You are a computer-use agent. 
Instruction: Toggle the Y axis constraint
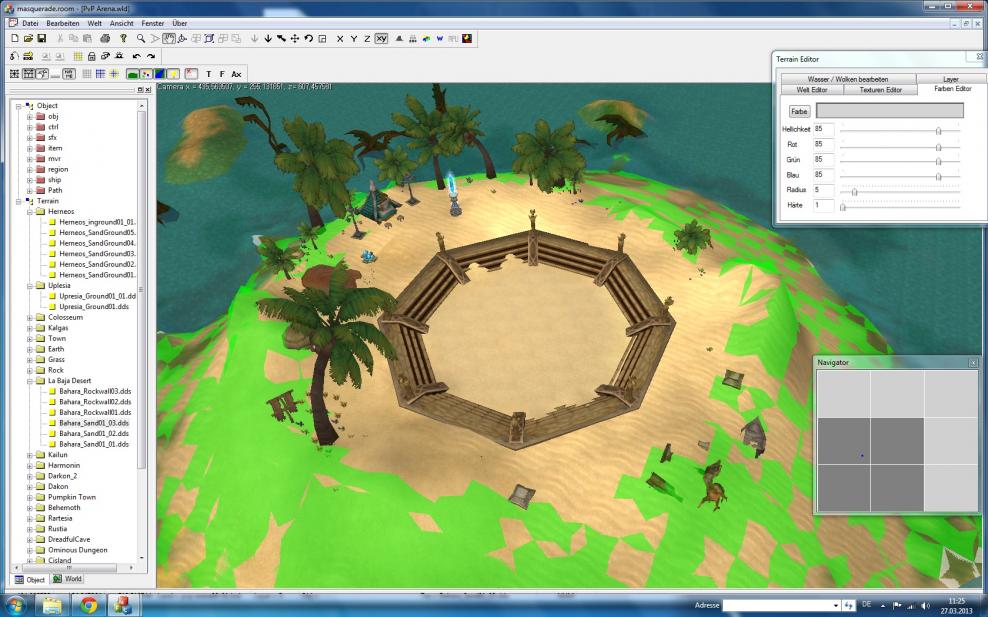pos(354,38)
